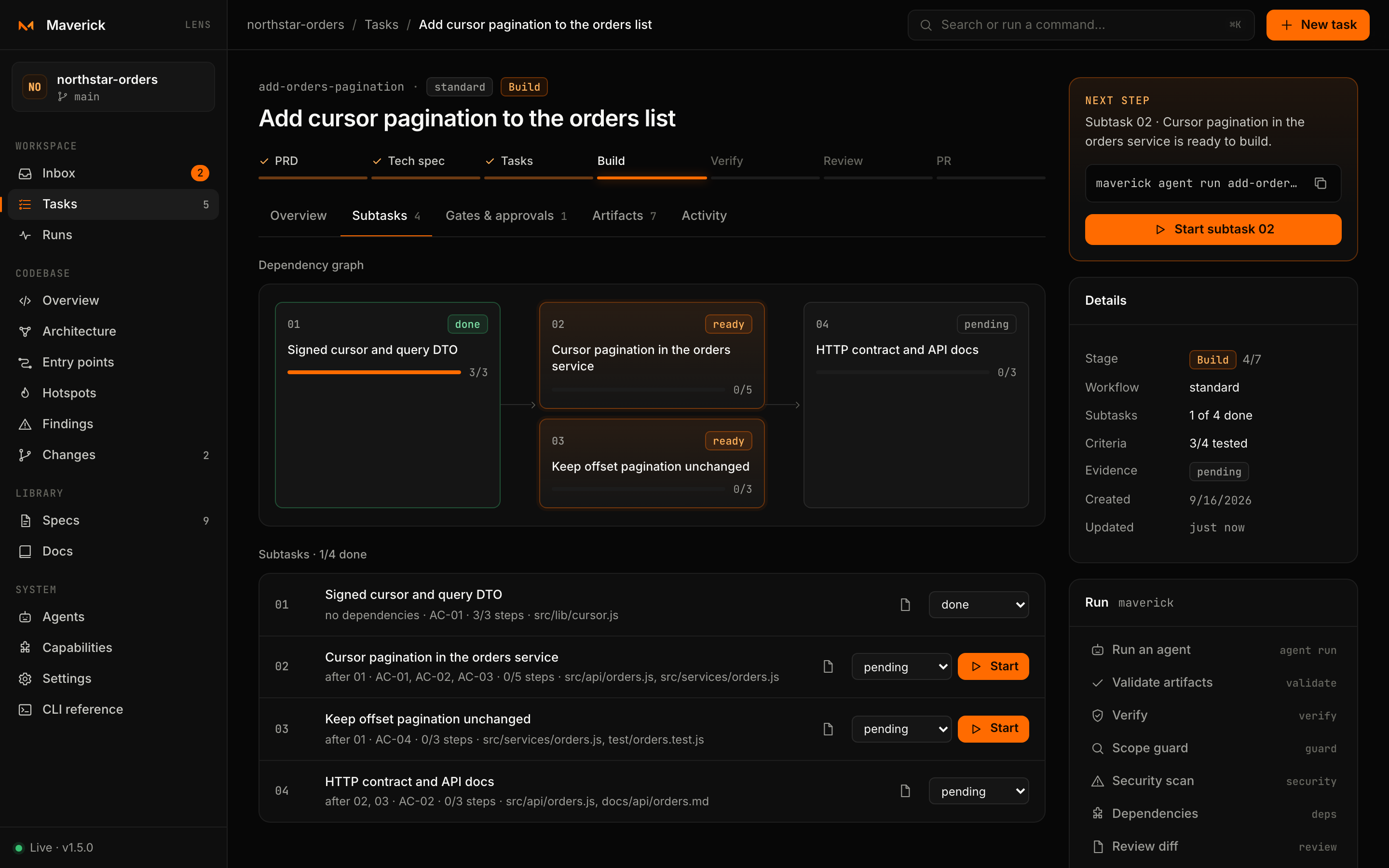Click the Agents robot icon in sidebar
The height and width of the screenshot is (868, 1389).
point(25,617)
